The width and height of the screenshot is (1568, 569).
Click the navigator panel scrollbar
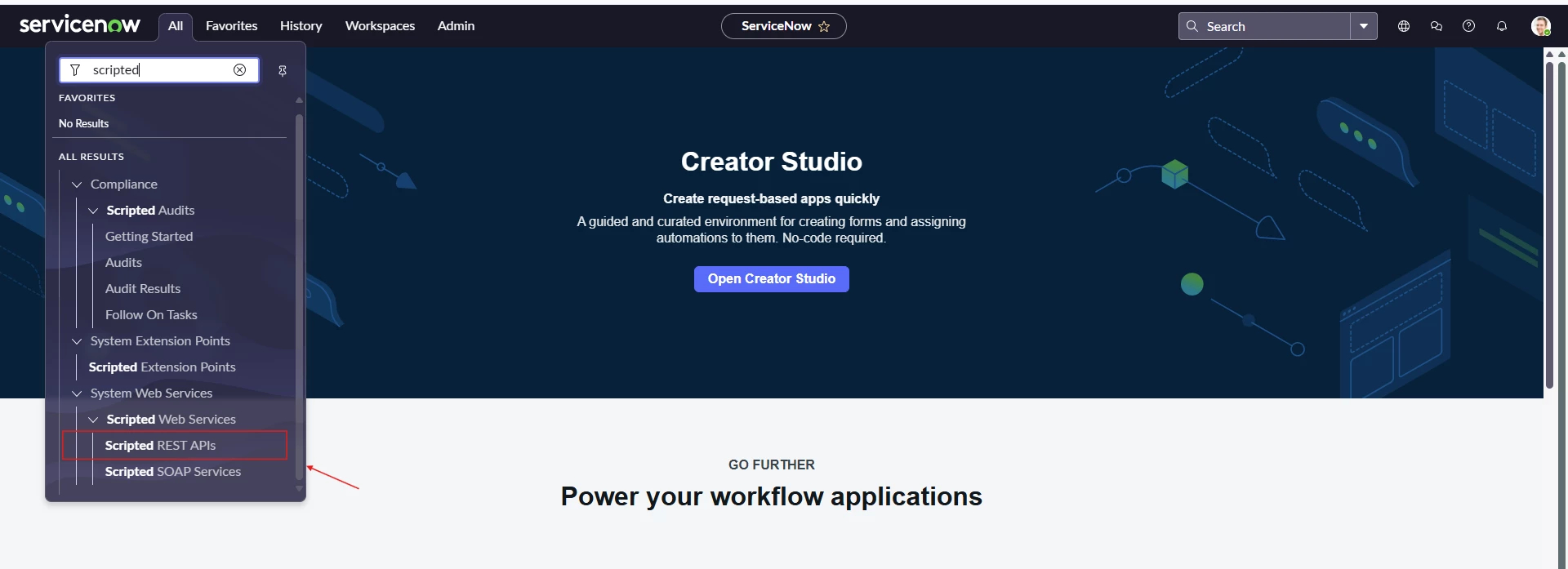(x=299, y=296)
